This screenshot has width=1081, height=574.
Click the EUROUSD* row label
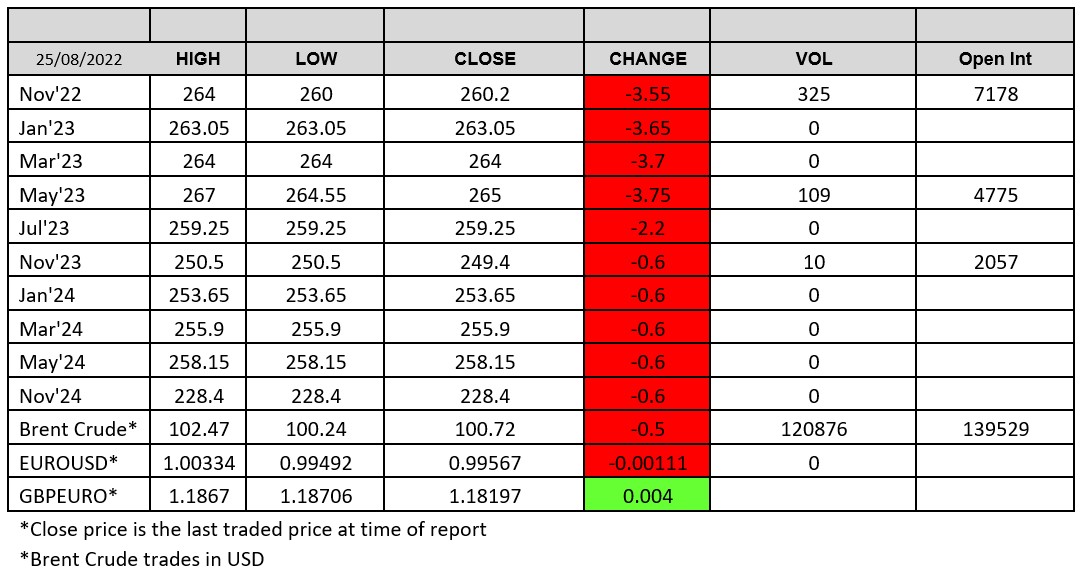(x=67, y=462)
